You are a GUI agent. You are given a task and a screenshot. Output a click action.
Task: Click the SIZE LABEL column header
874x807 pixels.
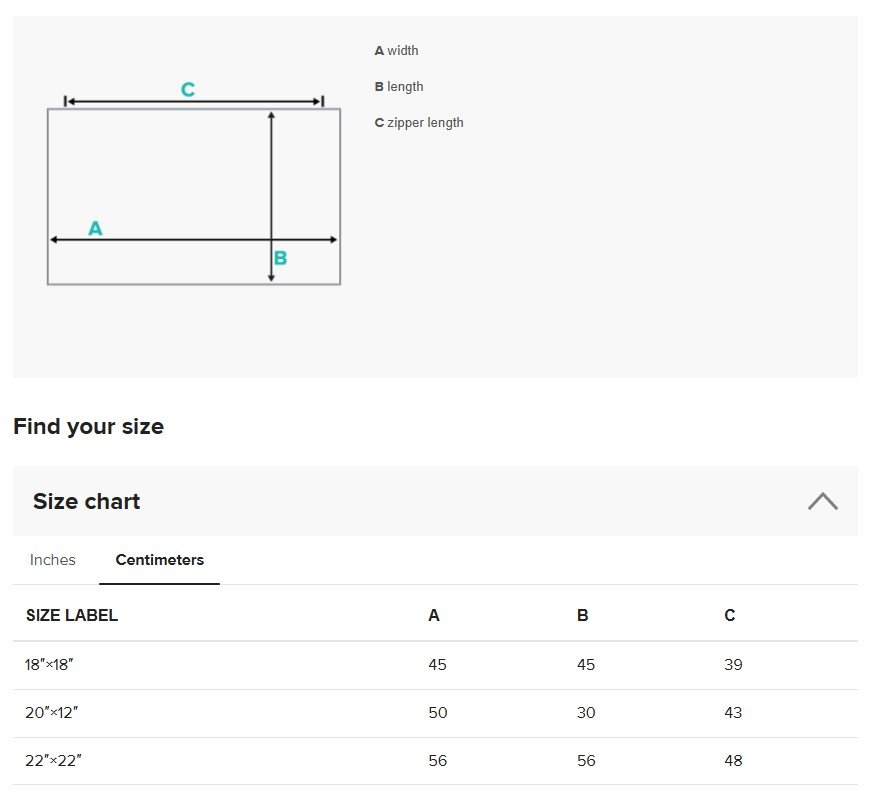(72, 615)
